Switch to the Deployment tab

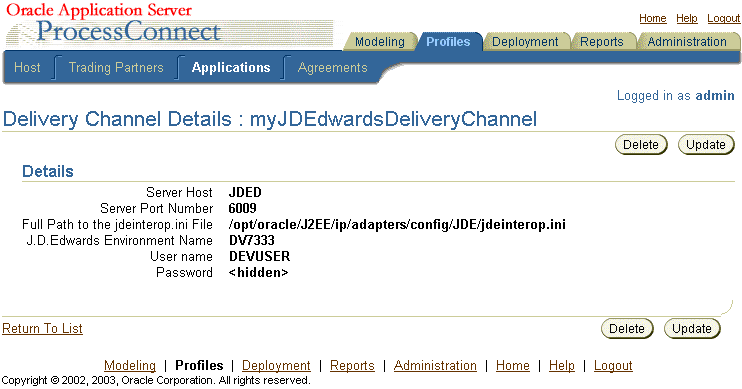[x=525, y=42]
